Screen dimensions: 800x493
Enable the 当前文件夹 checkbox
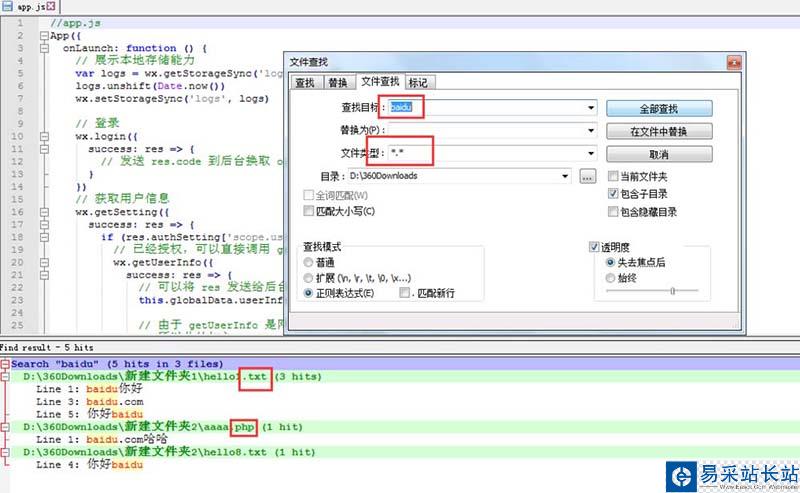point(613,177)
